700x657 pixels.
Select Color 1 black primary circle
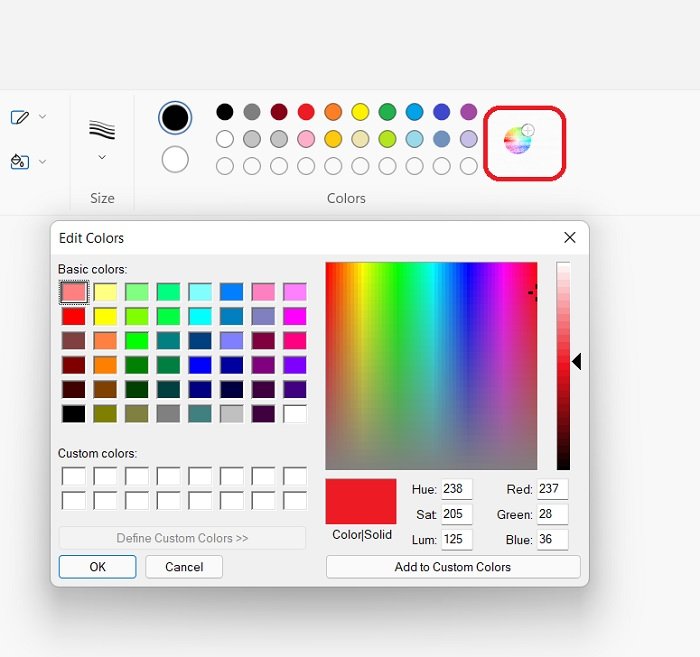[175, 118]
